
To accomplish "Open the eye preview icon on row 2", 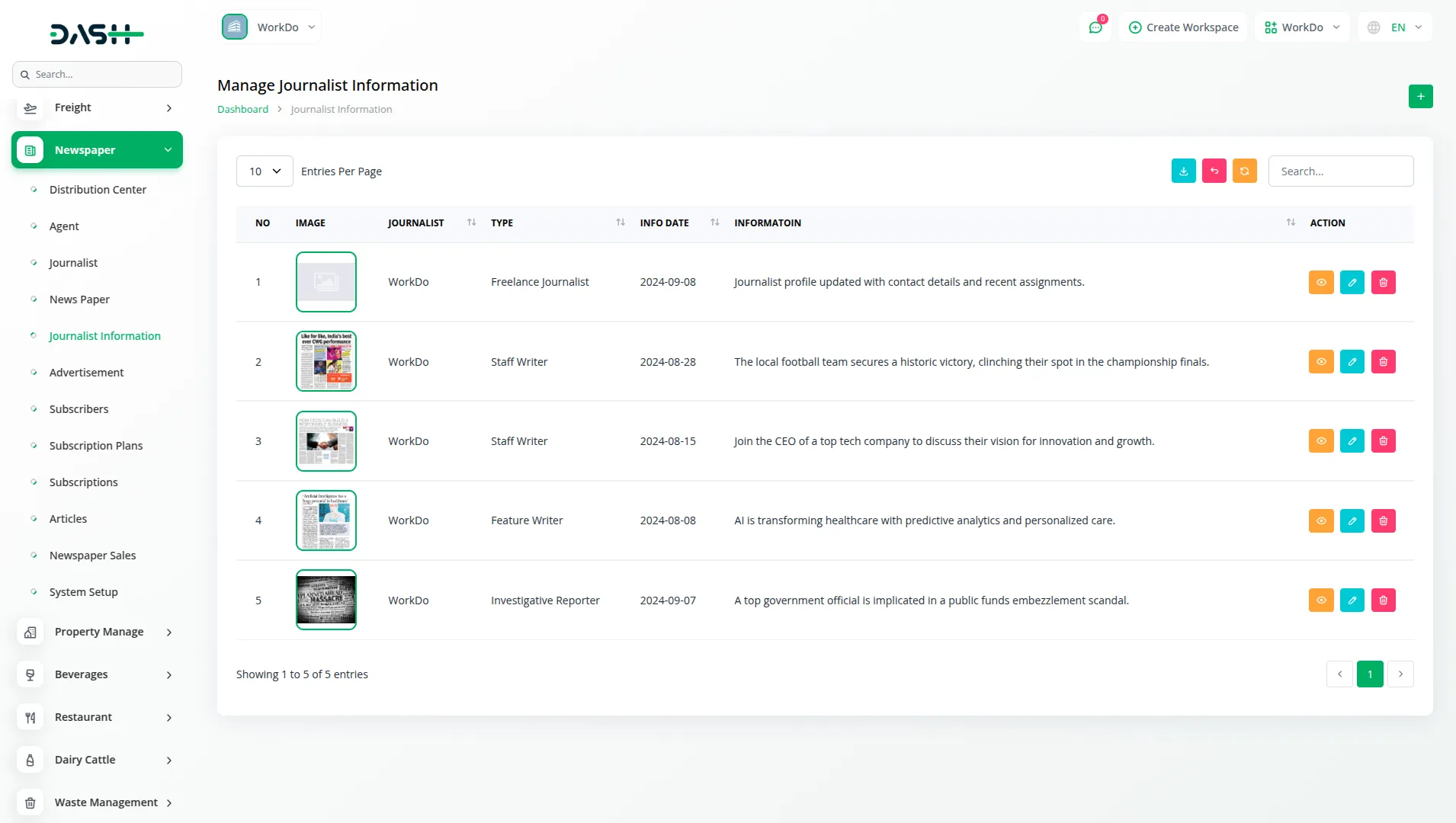I will point(1321,361).
